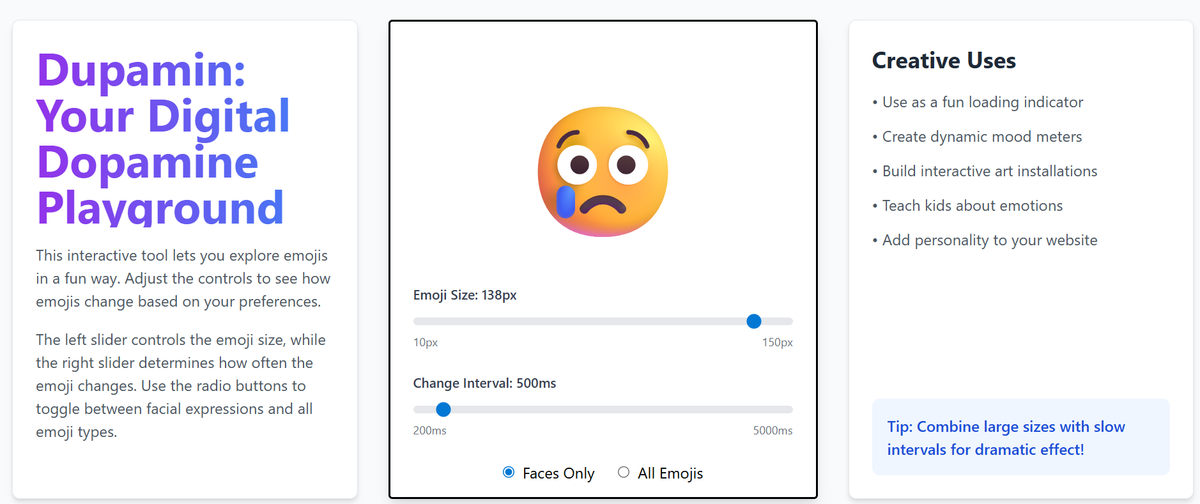Click the Emoji Size slider handle
The image size is (1200, 504).
click(x=754, y=321)
